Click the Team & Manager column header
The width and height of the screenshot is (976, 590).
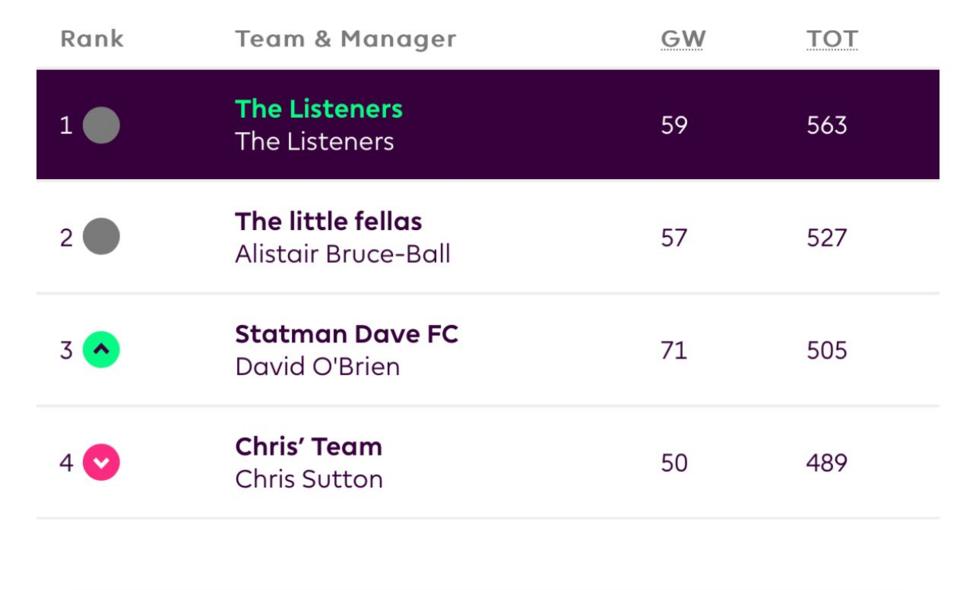[x=345, y=38]
